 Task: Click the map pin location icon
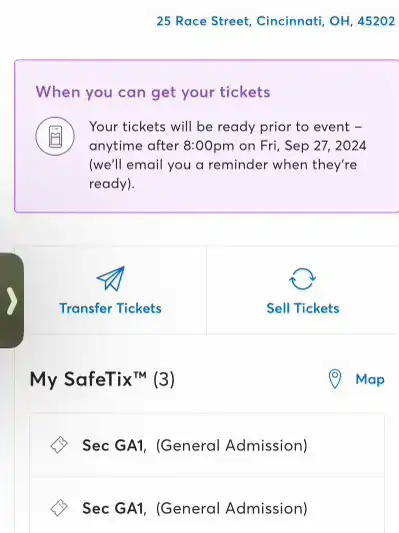(335, 379)
